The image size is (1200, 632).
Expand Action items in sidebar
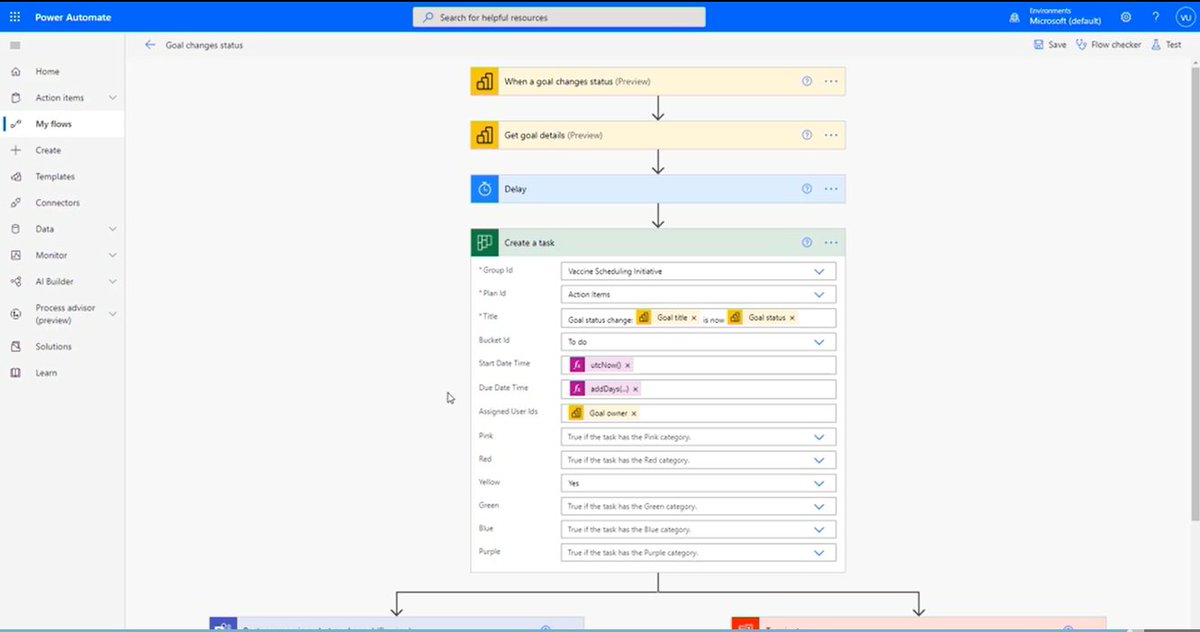[x=112, y=98]
